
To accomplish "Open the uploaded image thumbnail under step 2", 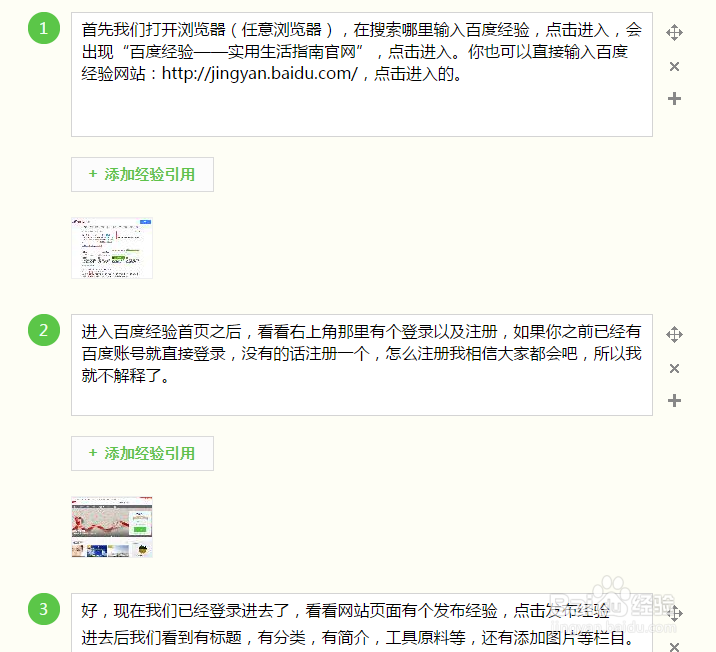I will 112,527.
